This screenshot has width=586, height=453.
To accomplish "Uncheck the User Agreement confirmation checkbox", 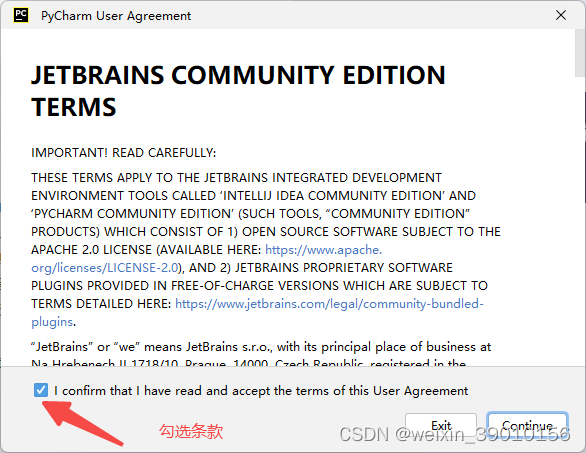I will pos(41,390).
